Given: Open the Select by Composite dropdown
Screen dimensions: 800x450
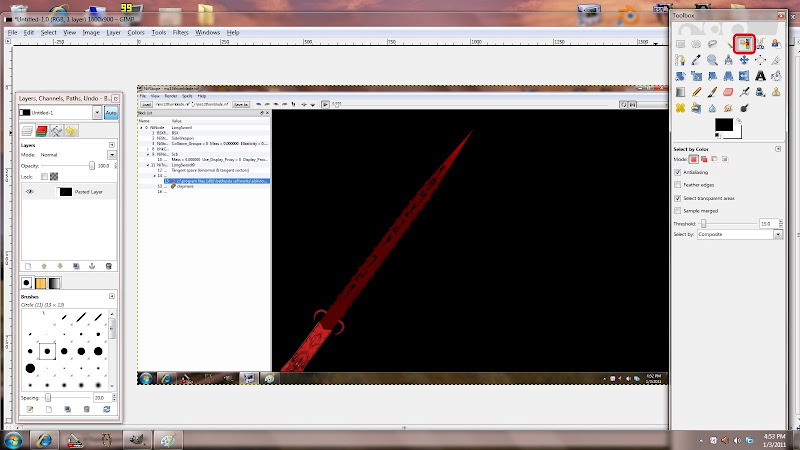Looking at the screenshot, I should coord(739,234).
